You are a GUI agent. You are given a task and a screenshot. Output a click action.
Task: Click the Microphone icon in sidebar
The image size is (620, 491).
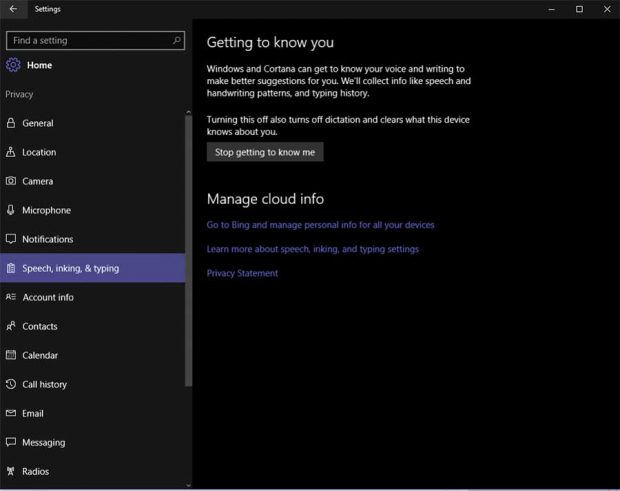point(11,210)
